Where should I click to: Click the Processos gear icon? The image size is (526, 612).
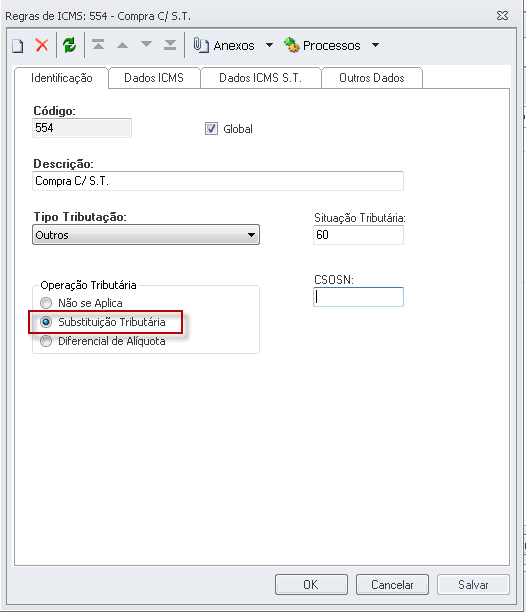[x=291, y=45]
